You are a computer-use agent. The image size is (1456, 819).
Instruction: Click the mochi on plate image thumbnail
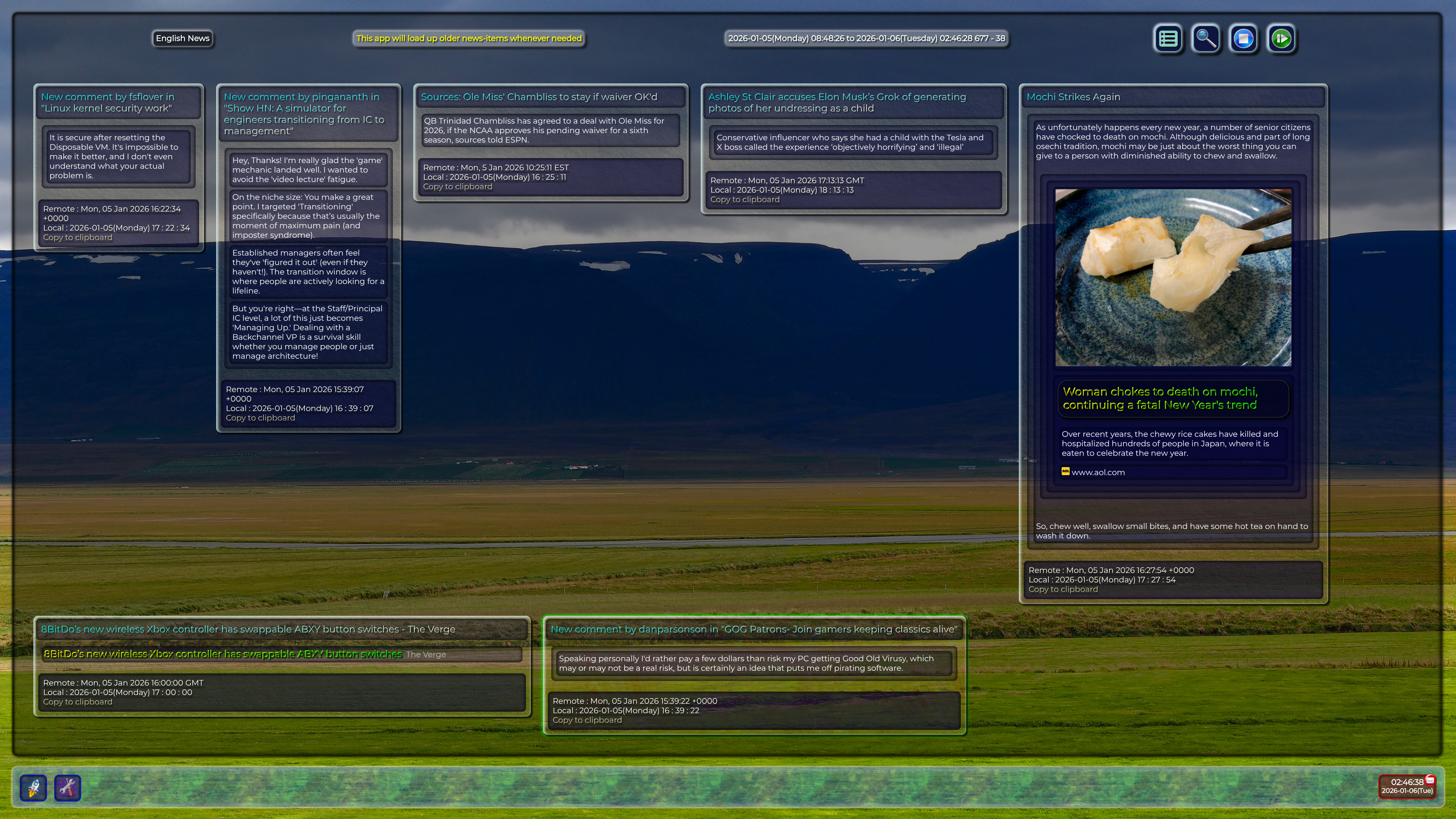[x=1173, y=278]
